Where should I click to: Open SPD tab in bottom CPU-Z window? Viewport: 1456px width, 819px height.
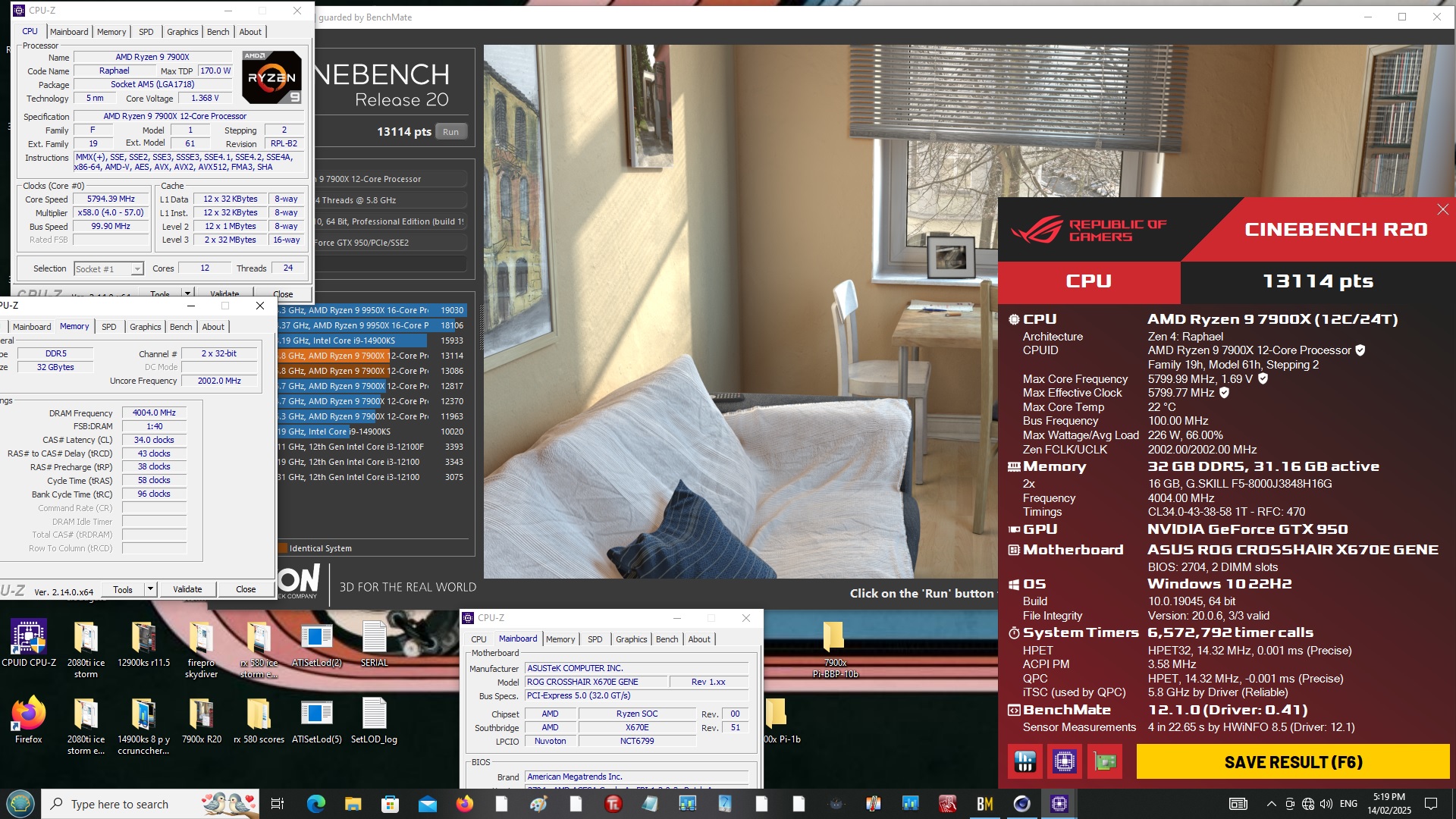pos(595,639)
